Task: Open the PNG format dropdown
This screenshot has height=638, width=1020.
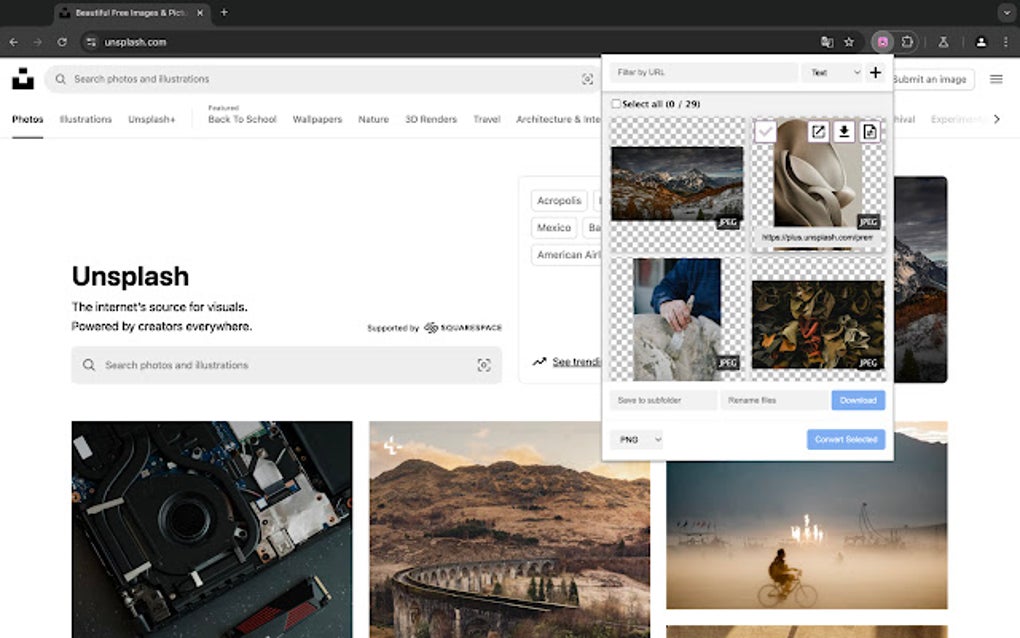Action: click(x=637, y=439)
